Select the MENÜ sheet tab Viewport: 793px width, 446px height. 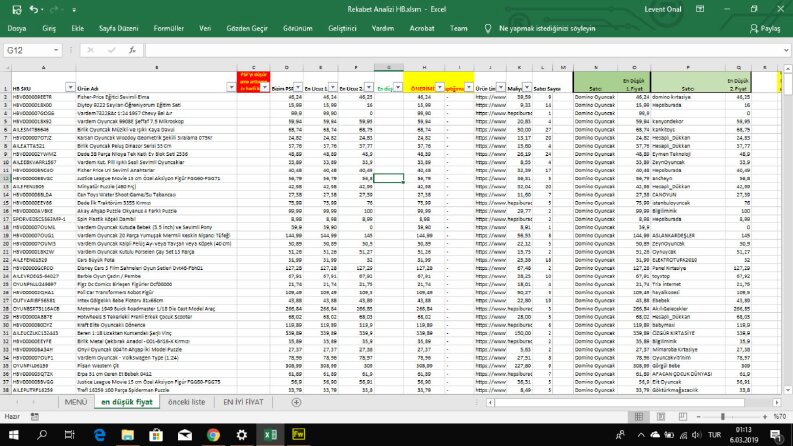click(x=76, y=402)
